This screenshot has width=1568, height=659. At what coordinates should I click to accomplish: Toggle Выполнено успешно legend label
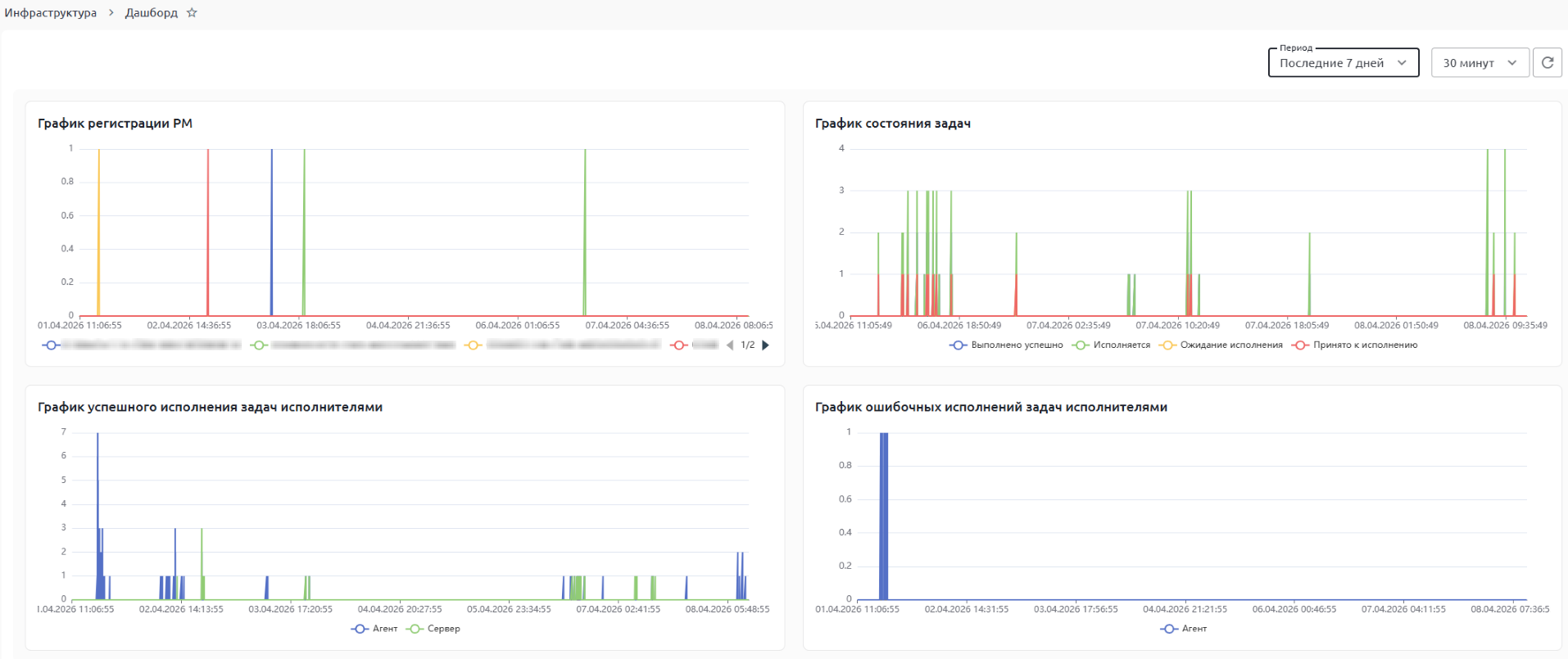point(1017,345)
